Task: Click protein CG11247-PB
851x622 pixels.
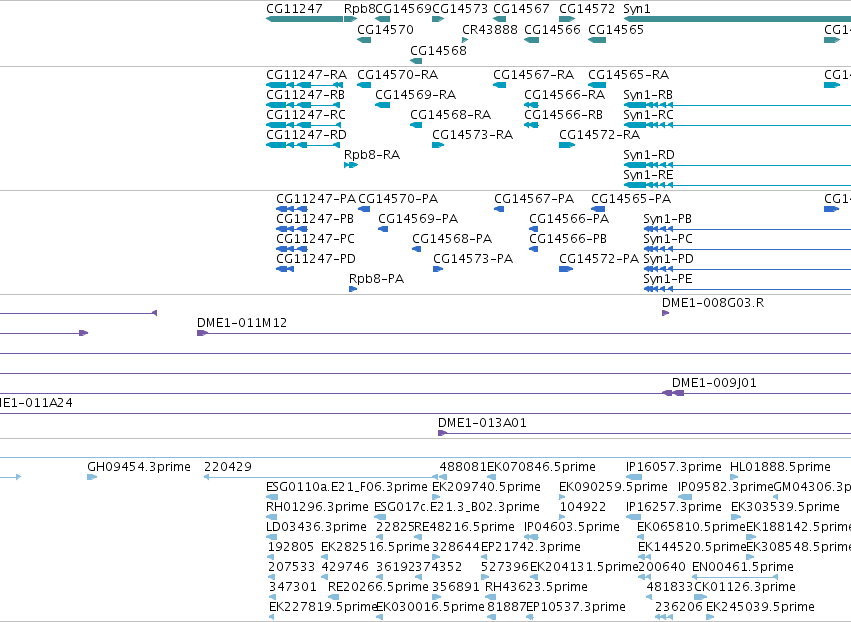Action: pyautogui.click(x=315, y=219)
